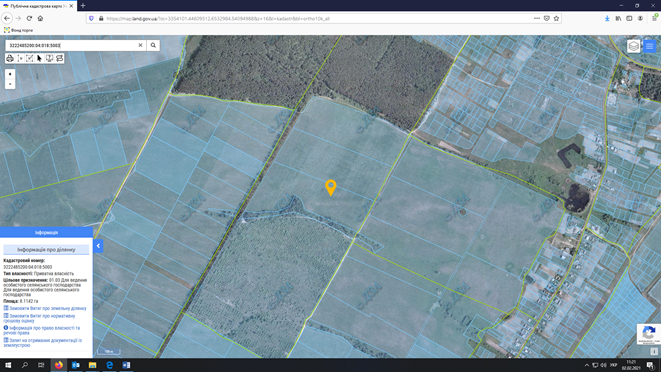Open the blue hamburger menu
Image resolution: width=661 pixels, height=372 pixels.
click(x=650, y=46)
